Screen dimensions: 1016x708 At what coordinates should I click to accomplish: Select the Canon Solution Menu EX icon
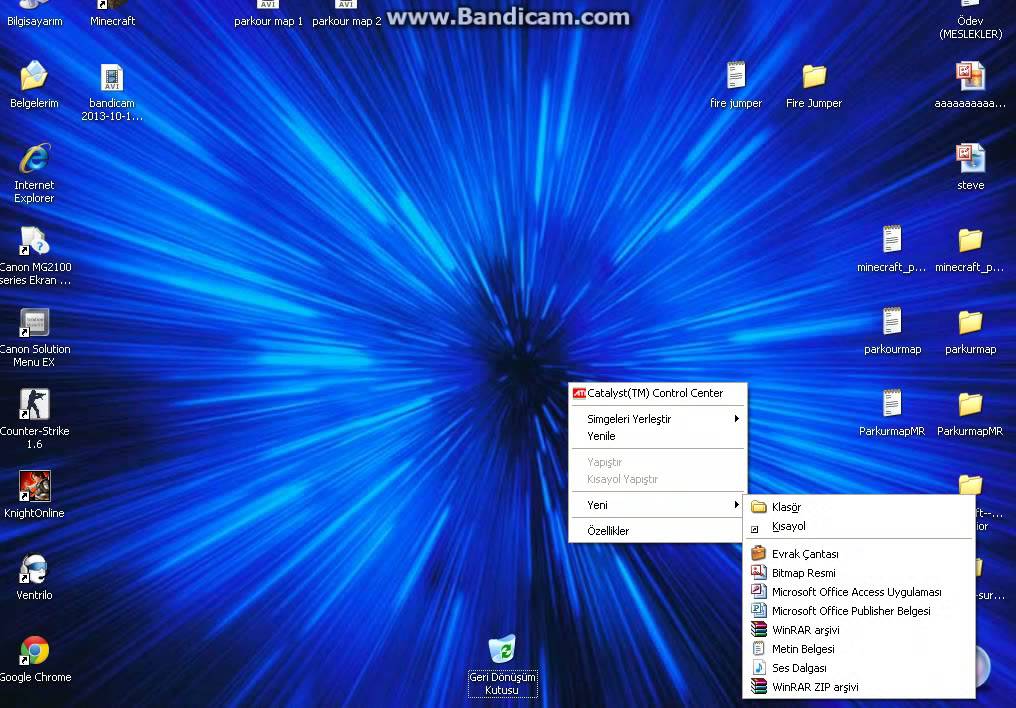point(34,323)
